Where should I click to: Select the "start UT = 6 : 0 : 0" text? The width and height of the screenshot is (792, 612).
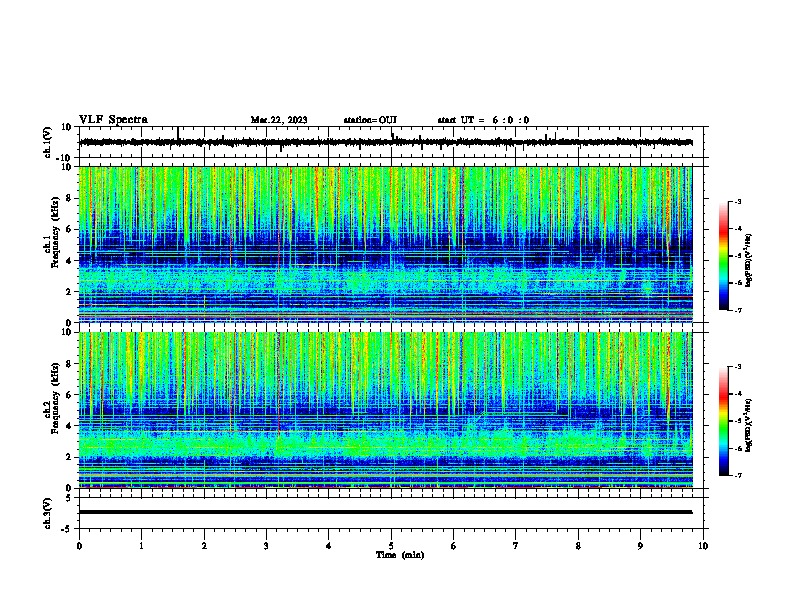pyautogui.click(x=483, y=120)
